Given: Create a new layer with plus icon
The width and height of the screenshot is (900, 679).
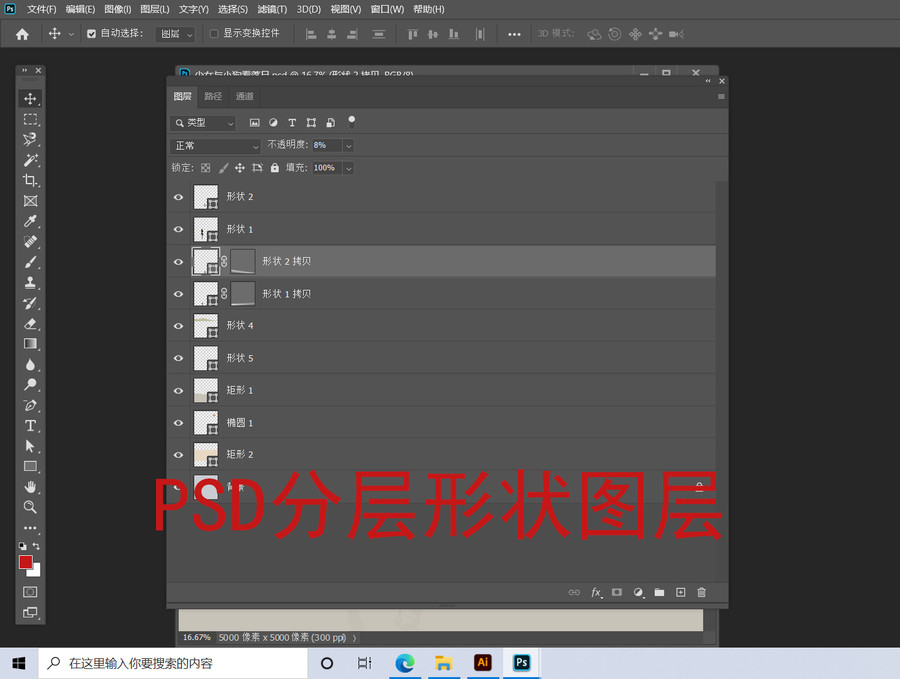Looking at the screenshot, I should [x=681, y=592].
